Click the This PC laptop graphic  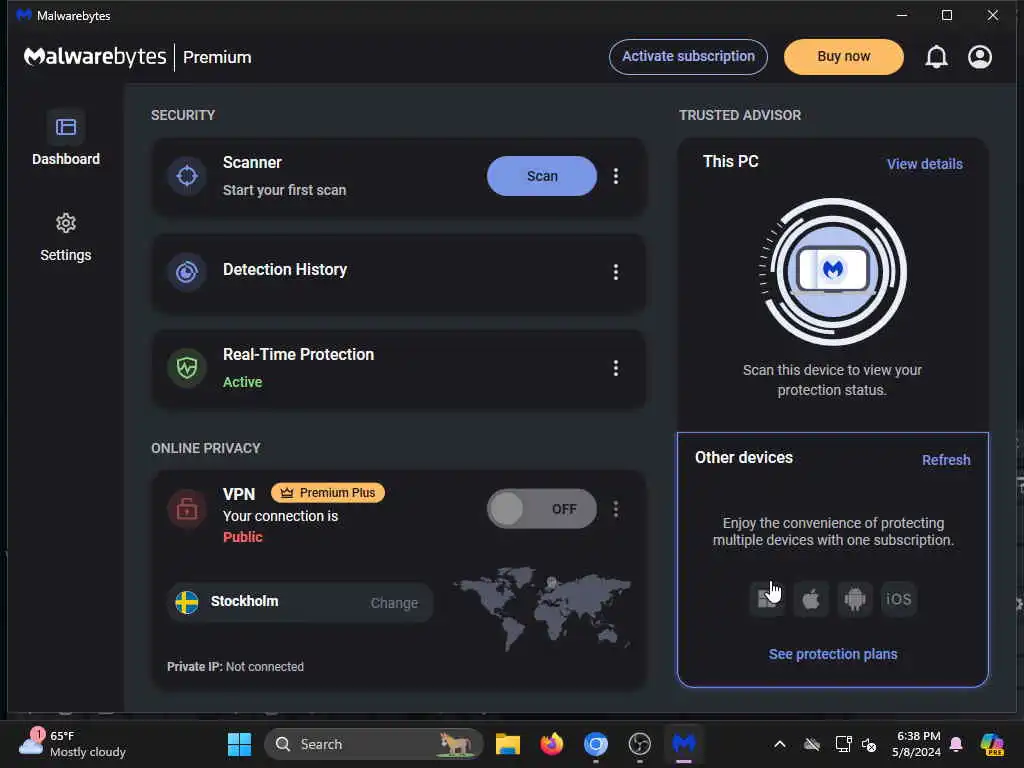pyautogui.click(x=833, y=271)
